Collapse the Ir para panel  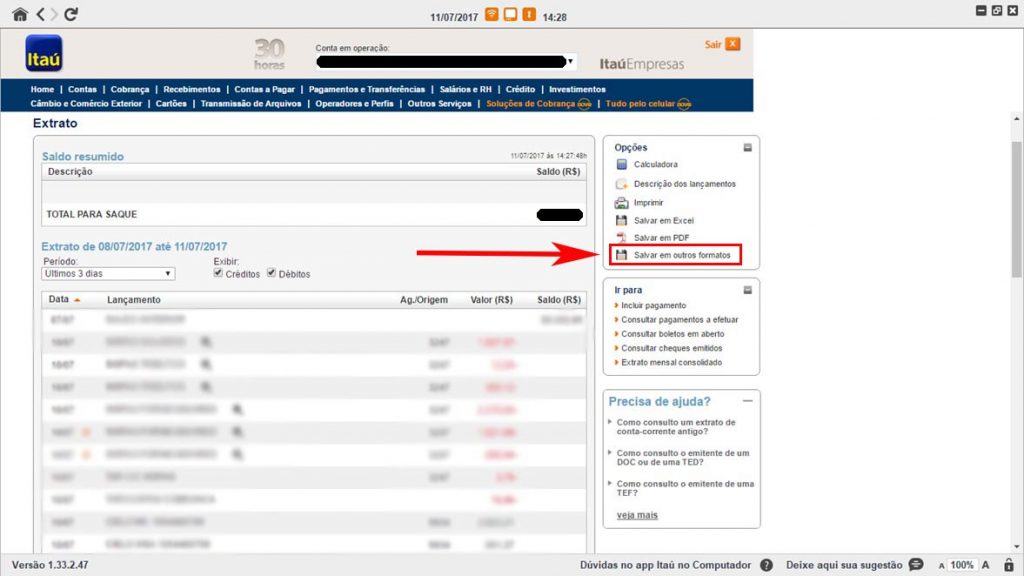tap(747, 290)
